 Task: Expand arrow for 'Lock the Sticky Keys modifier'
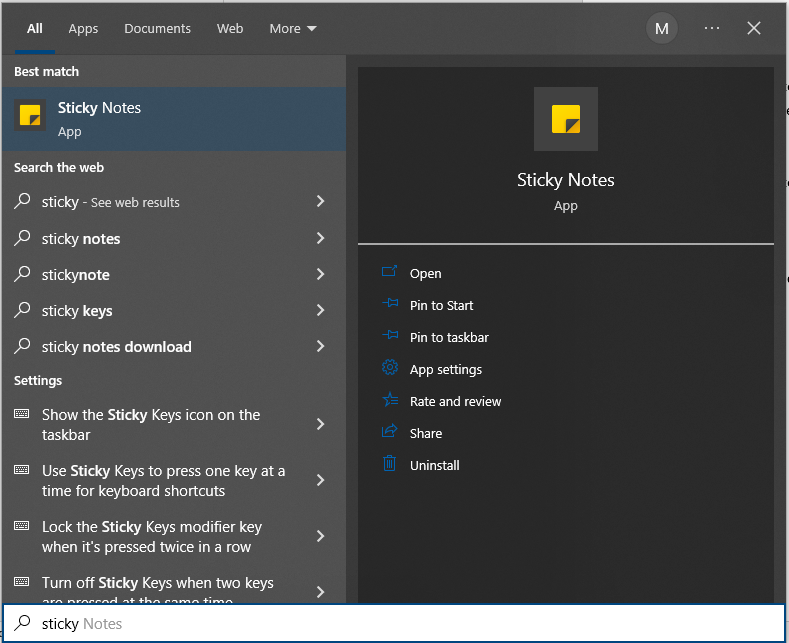[x=320, y=537]
